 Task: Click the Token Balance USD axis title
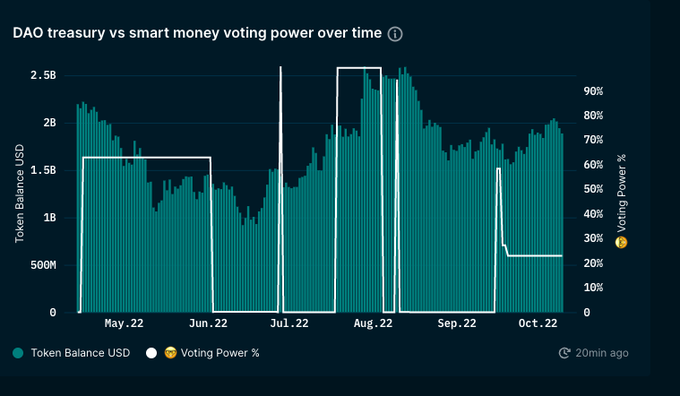click(19, 193)
